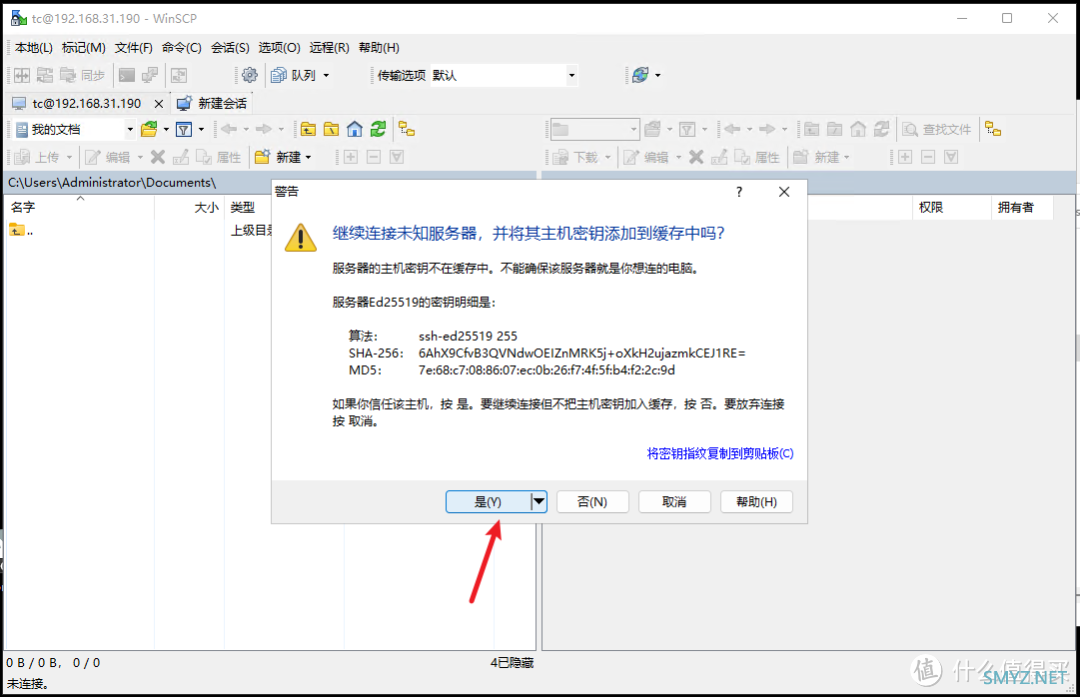This screenshot has width=1080, height=697.
Task: Open the 会话(S) menu
Action: pos(230,48)
